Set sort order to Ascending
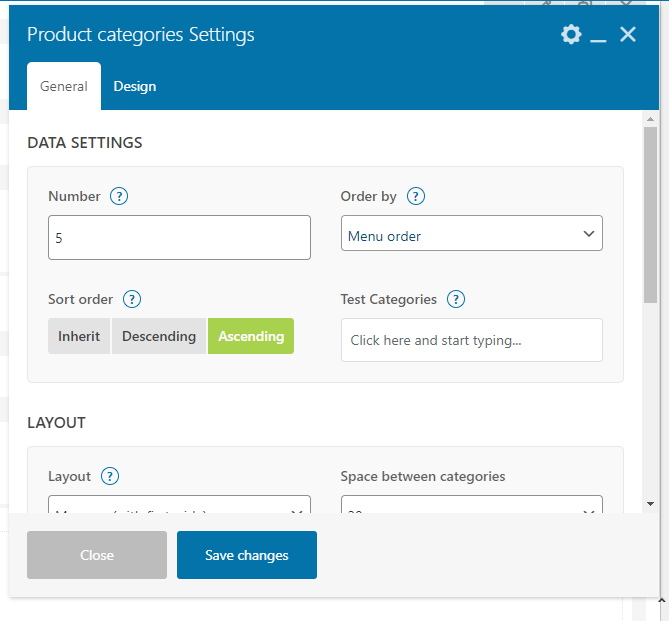669x621 pixels. point(251,336)
